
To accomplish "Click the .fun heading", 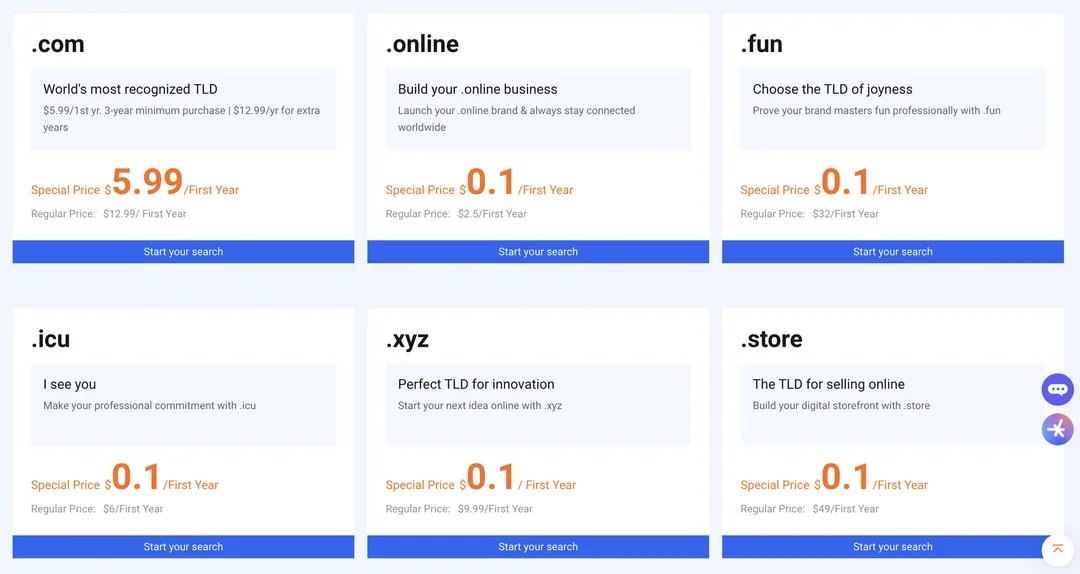I will (762, 44).
